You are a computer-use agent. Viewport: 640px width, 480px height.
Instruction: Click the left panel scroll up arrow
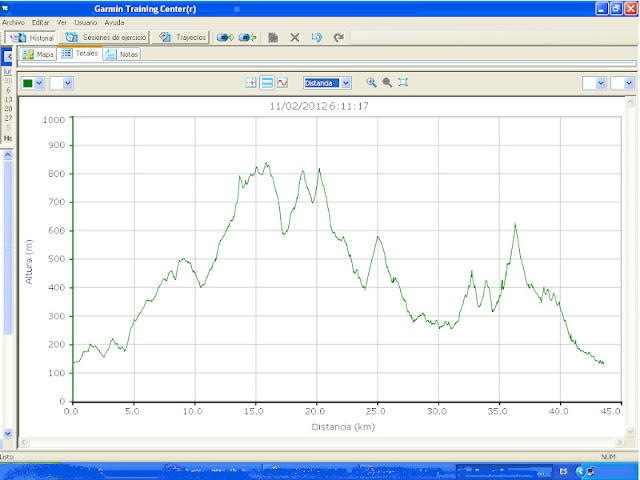[x=8, y=155]
